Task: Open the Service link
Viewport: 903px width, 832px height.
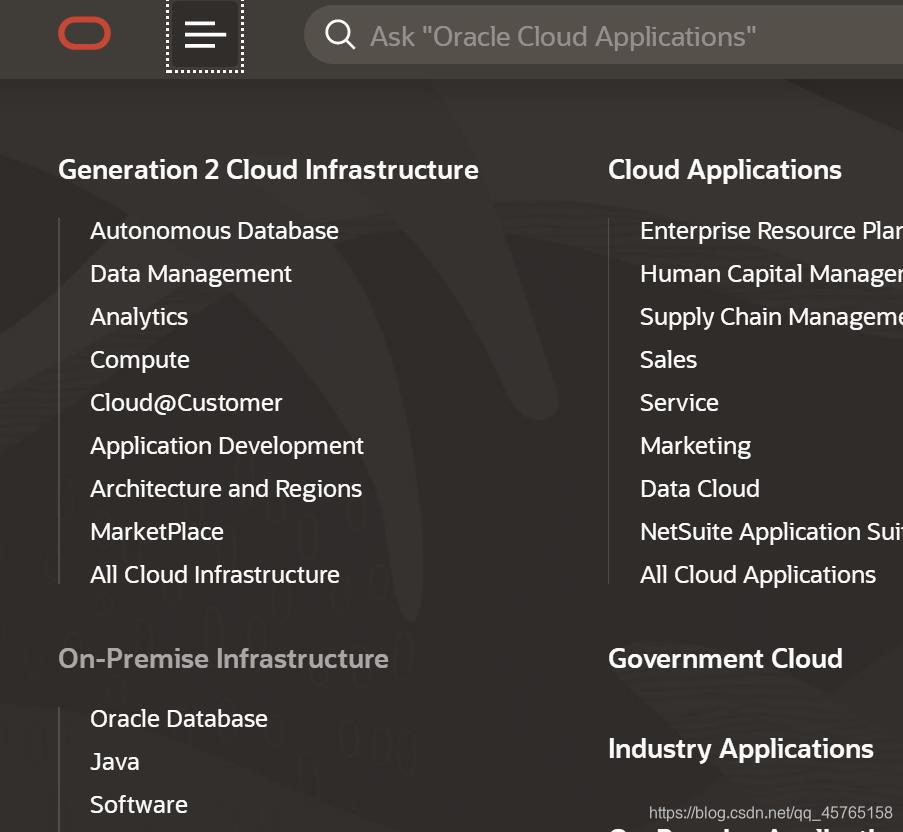Action: tap(679, 403)
